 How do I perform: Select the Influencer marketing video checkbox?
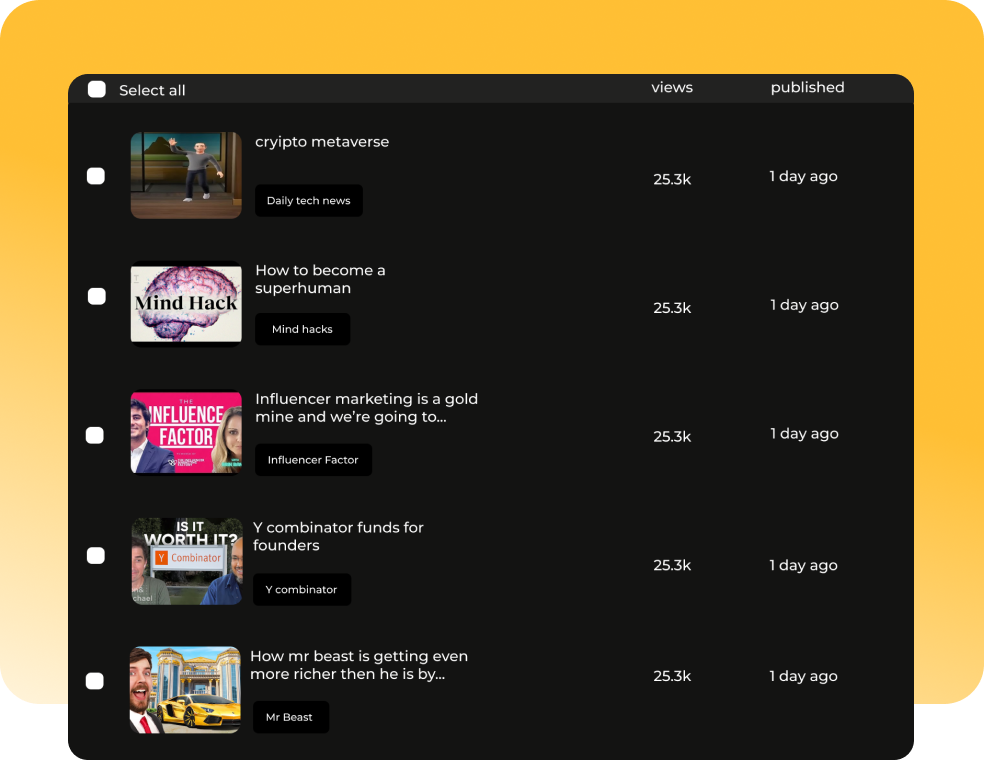[x=95, y=435]
